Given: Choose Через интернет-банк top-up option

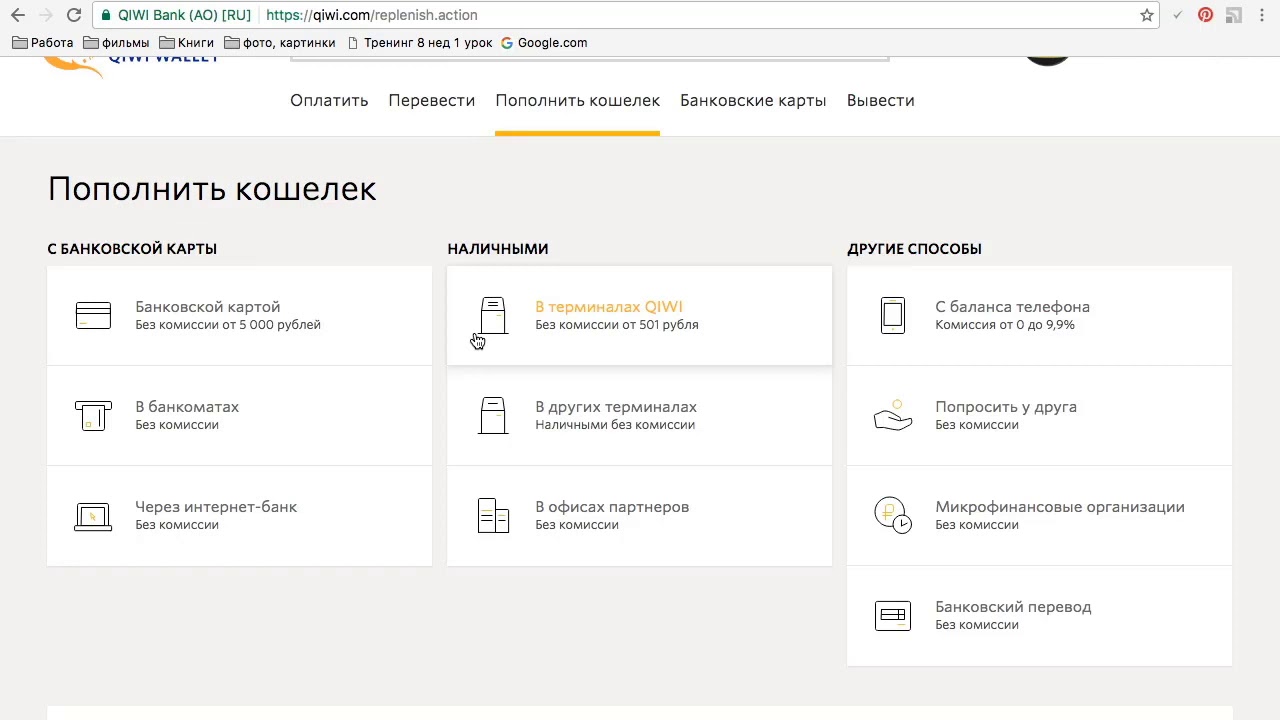Looking at the screenshot, I should [239, 516].
